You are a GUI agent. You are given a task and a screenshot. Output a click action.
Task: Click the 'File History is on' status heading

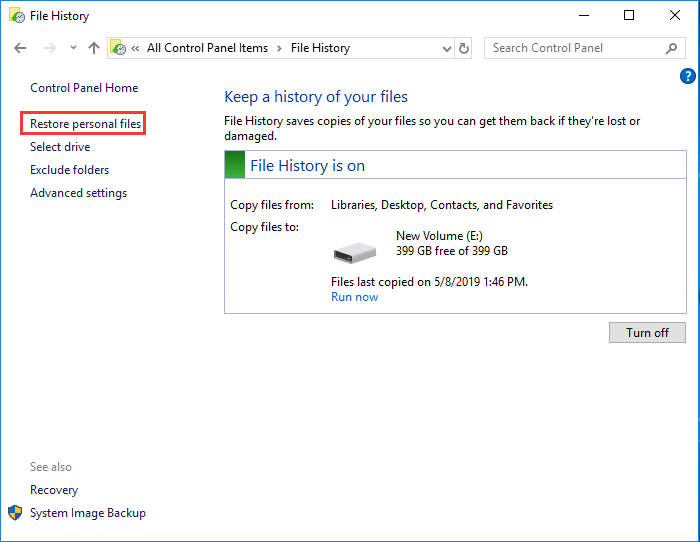(x=307, y=166)
